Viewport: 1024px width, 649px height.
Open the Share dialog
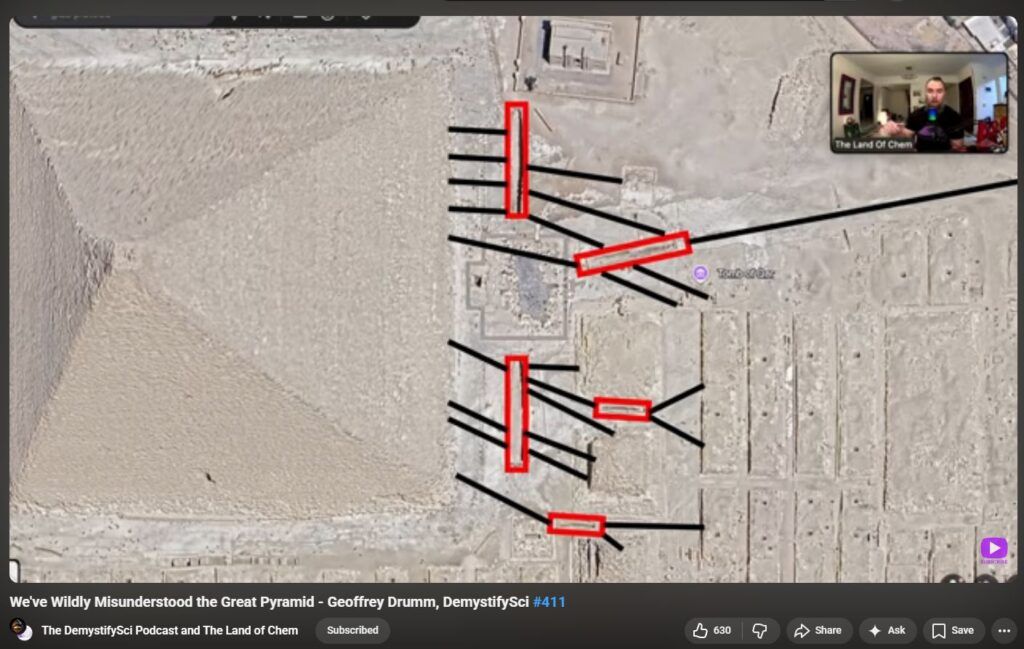tap(817, 631)
